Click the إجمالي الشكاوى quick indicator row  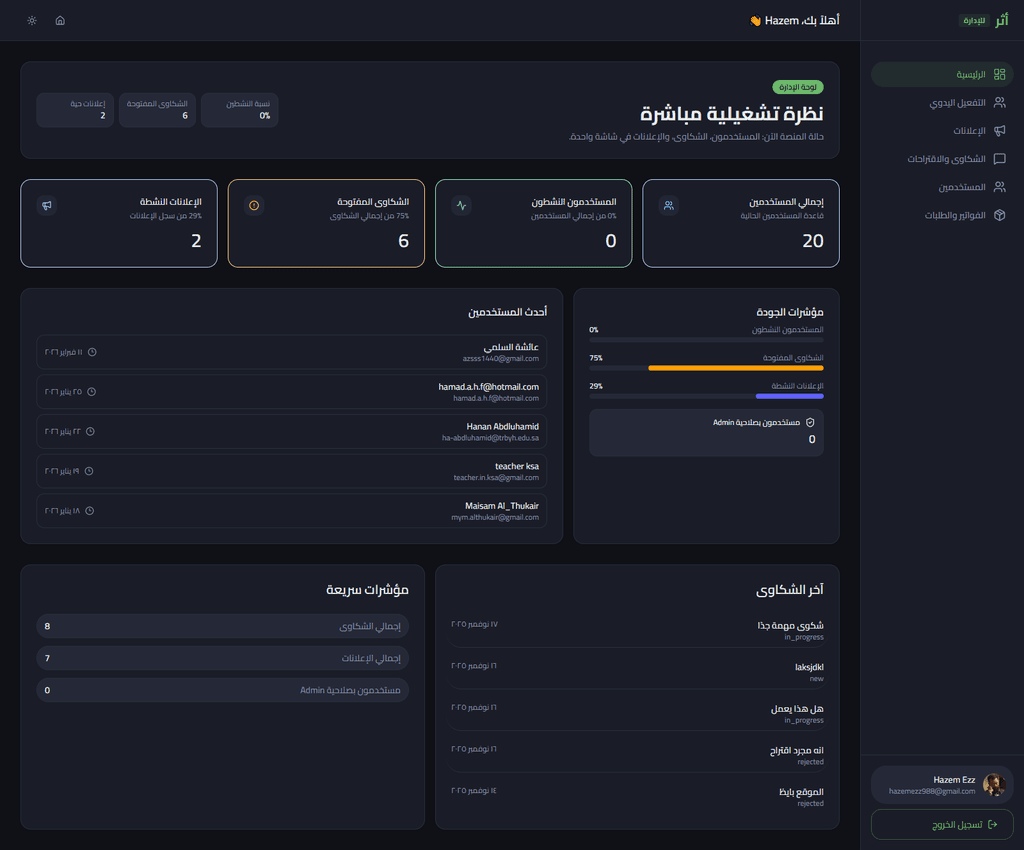point(222,627)
